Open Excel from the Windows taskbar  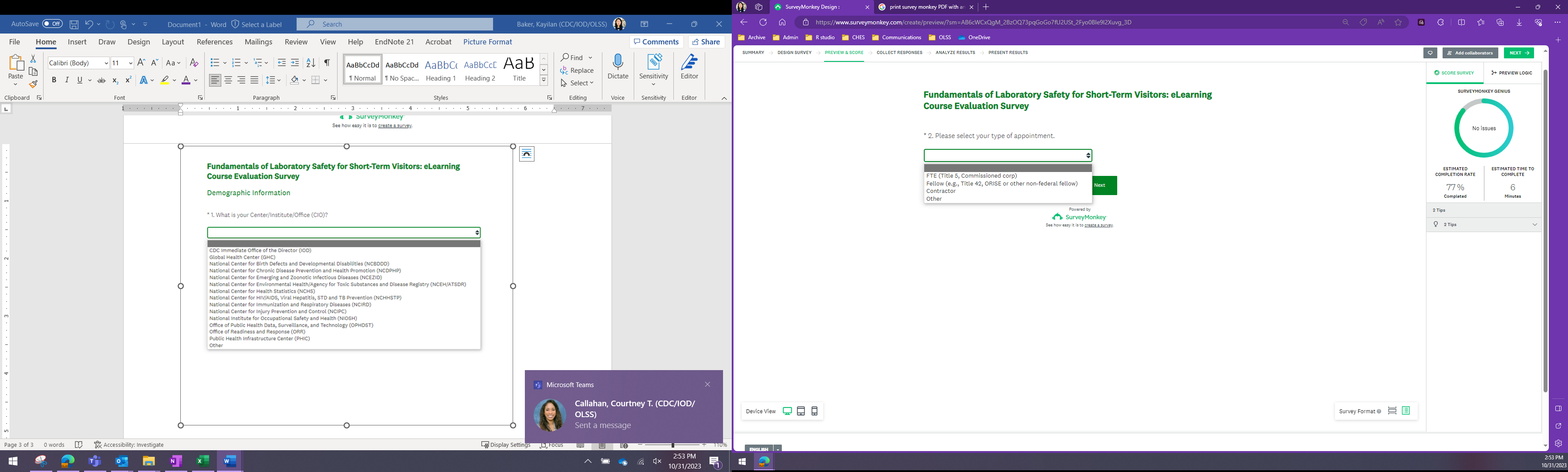[203, 462]
